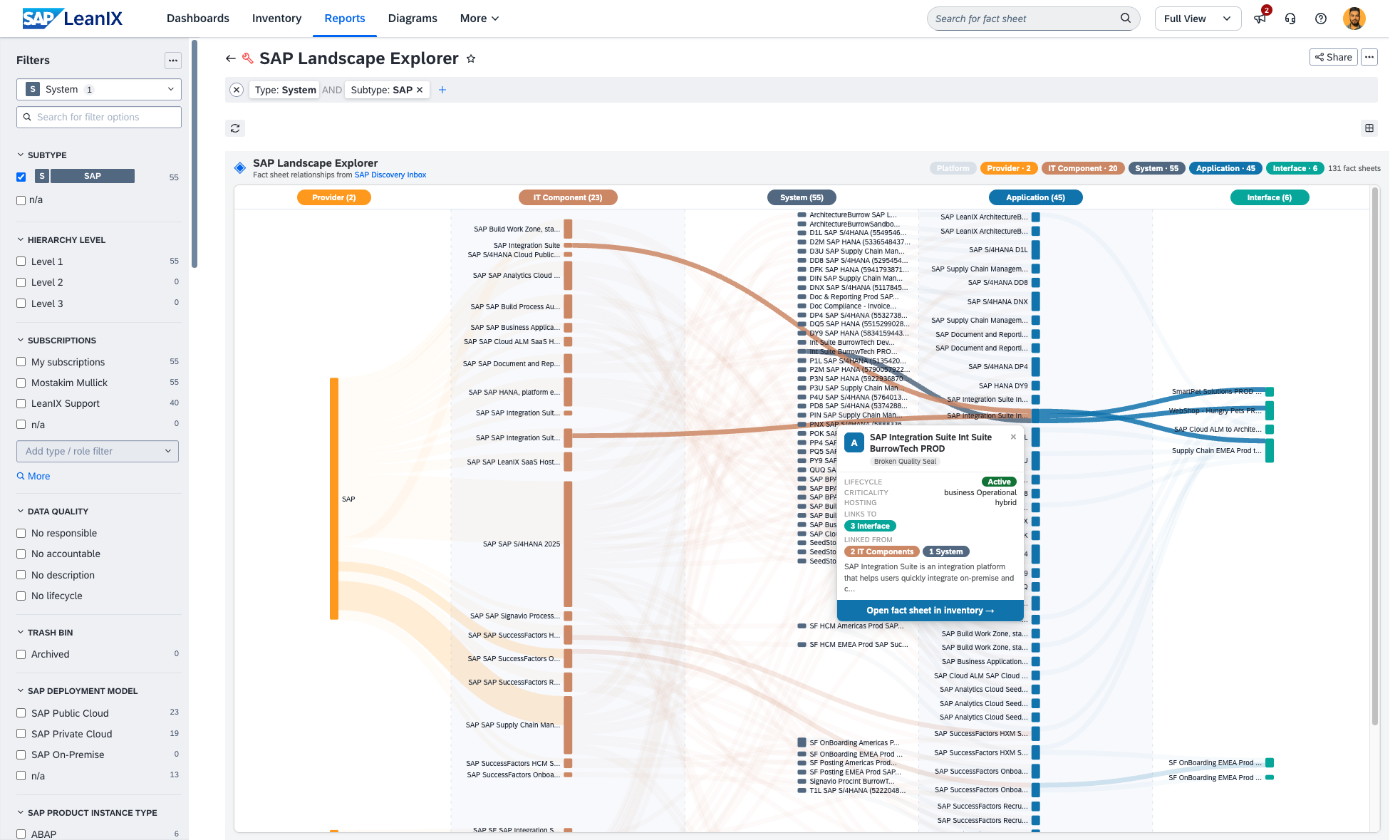
Task: Check the SAP Public Cloud checkbox
Action: point(21,713)
